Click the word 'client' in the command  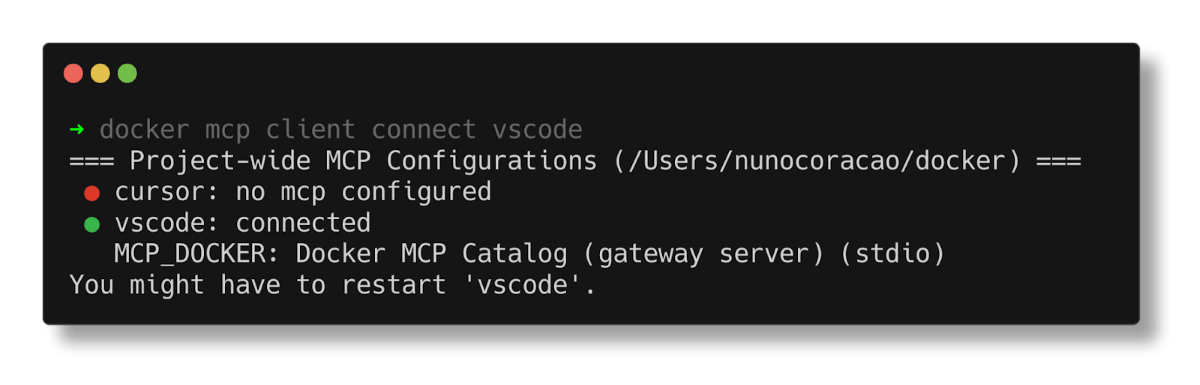[310, 130]
